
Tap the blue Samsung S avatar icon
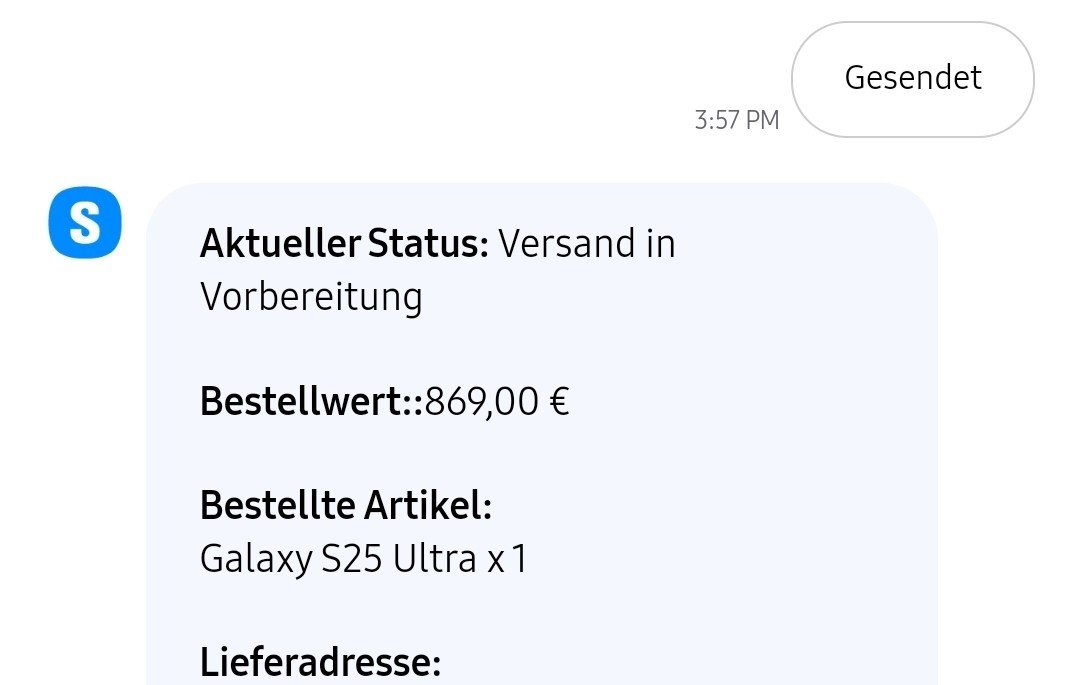tap(85, 223)
